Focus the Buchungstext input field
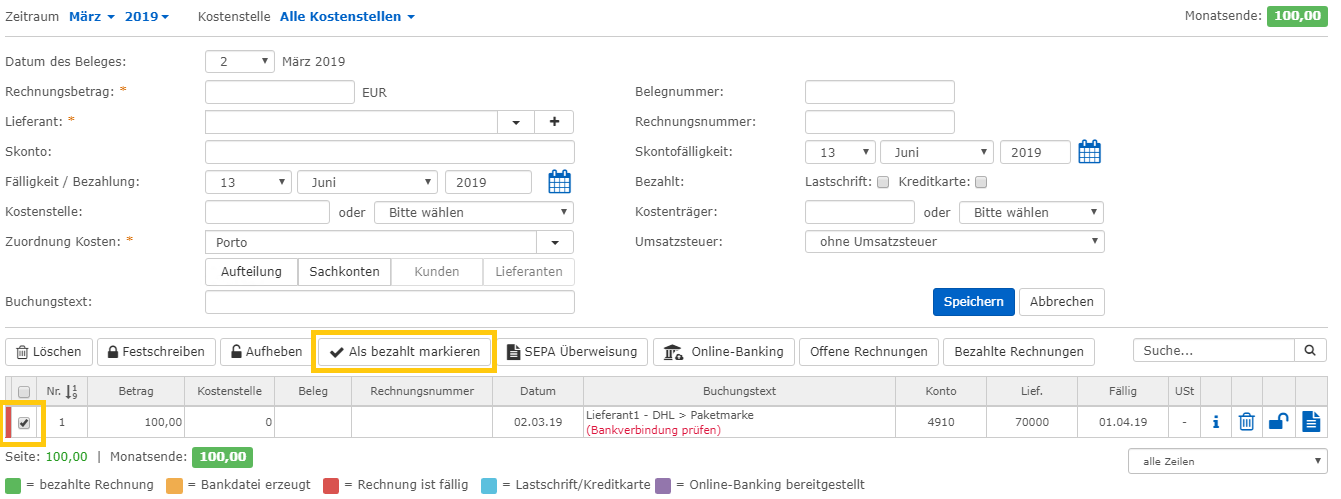The height and width of the screenshot is (499, 1341). 390,302
